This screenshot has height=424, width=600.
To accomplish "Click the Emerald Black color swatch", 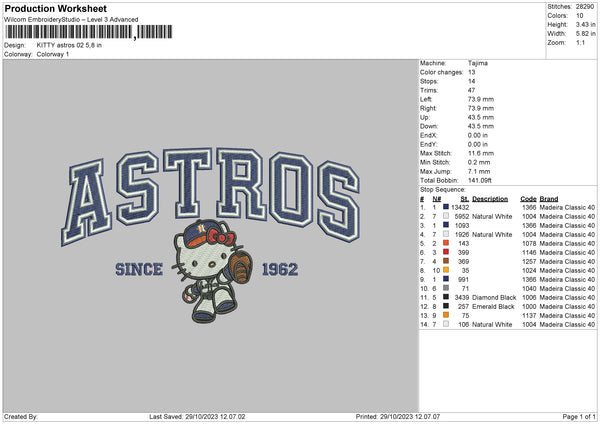I will (446, 306).
